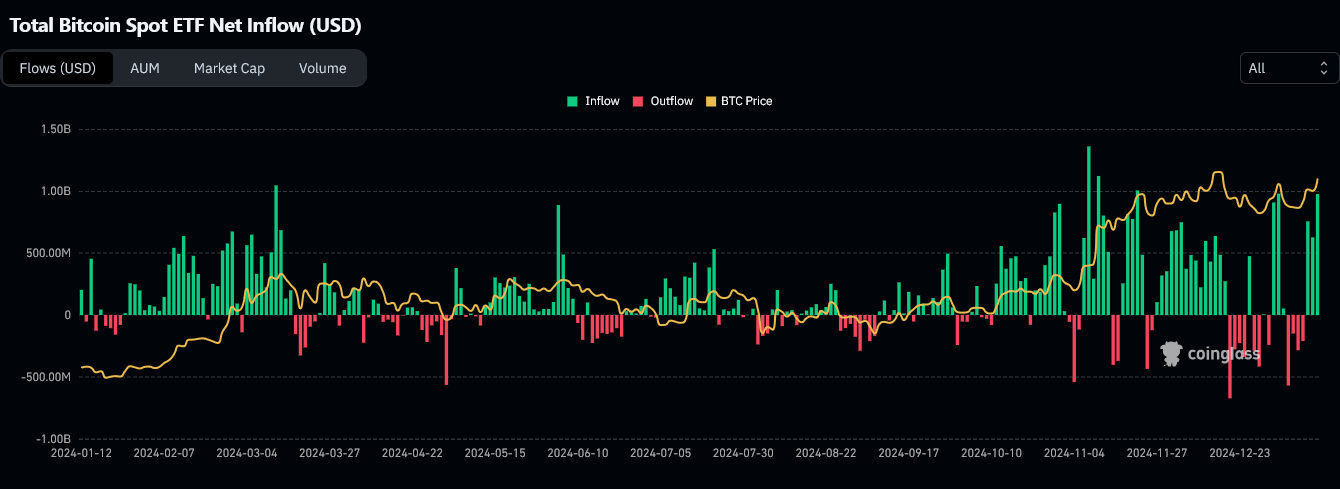Click the 2024-01-12 x-axis date label

click(81, 453)
